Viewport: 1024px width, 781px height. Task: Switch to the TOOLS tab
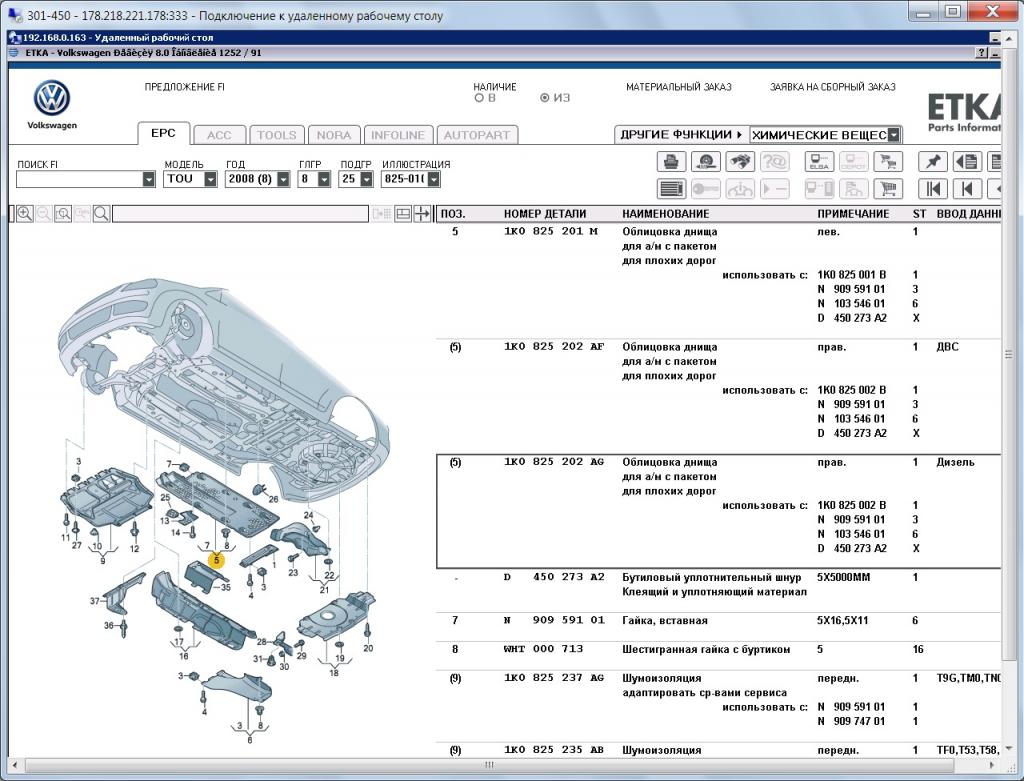(276, 135)
